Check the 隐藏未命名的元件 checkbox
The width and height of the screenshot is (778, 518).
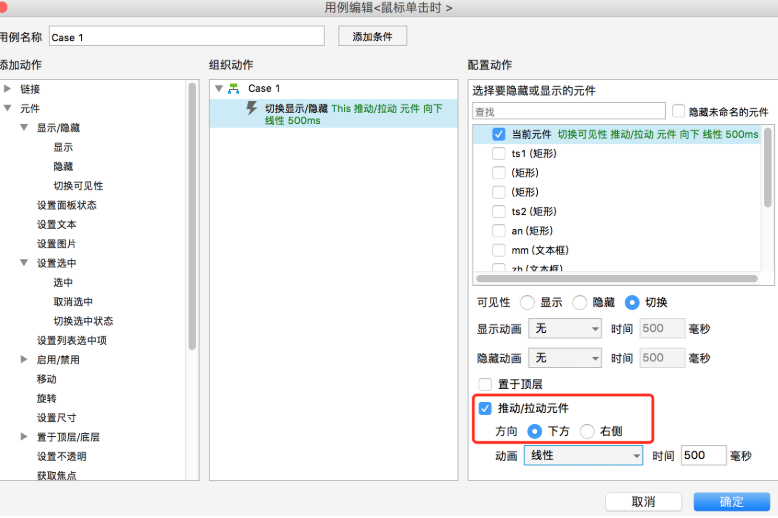[678, 111]
